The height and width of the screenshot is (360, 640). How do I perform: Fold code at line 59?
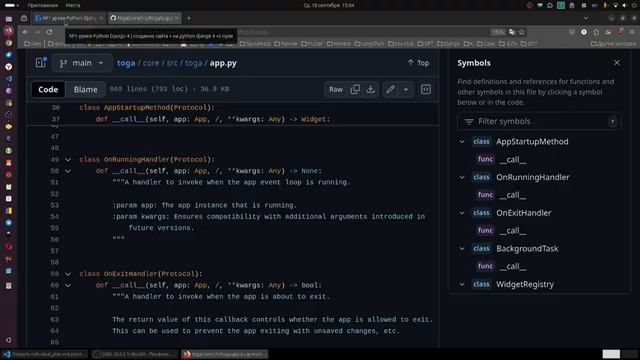point(68,274)
